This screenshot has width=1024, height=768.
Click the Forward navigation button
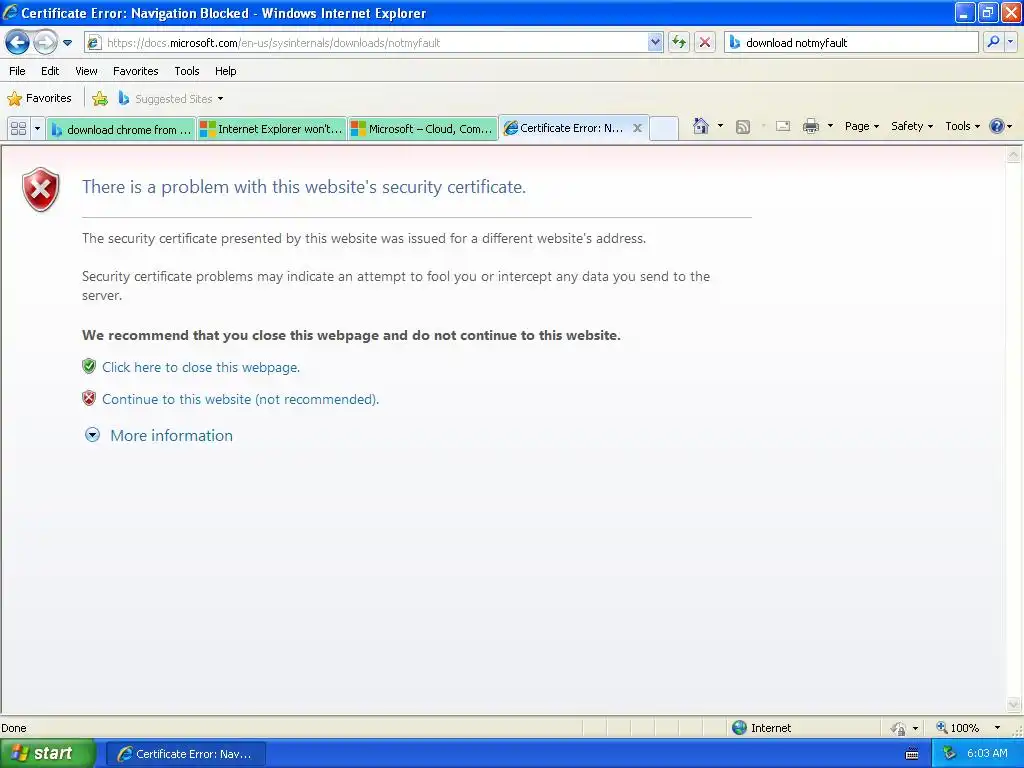tap(45, 43)
